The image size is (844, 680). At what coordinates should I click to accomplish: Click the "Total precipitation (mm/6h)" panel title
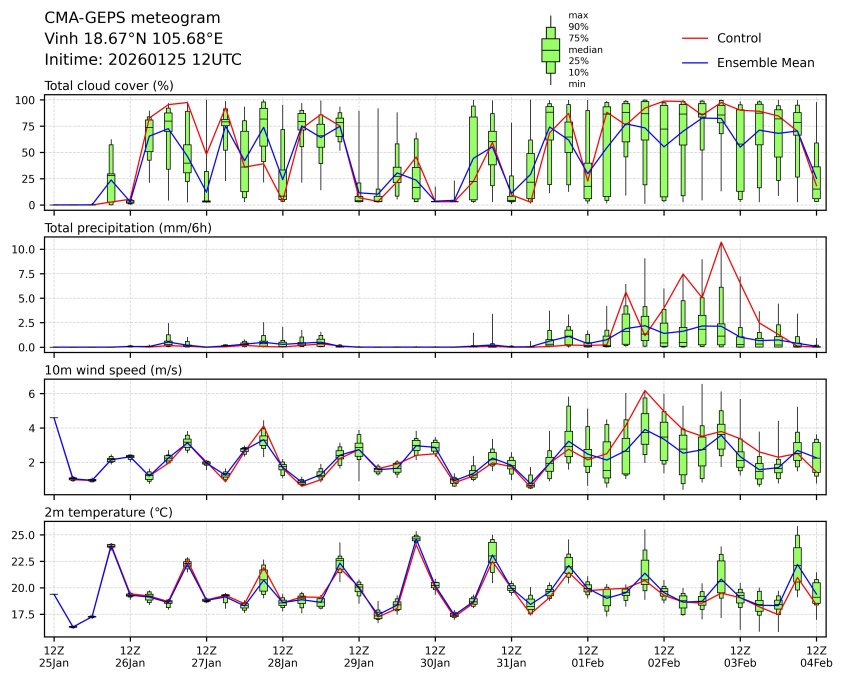(127, 228)
